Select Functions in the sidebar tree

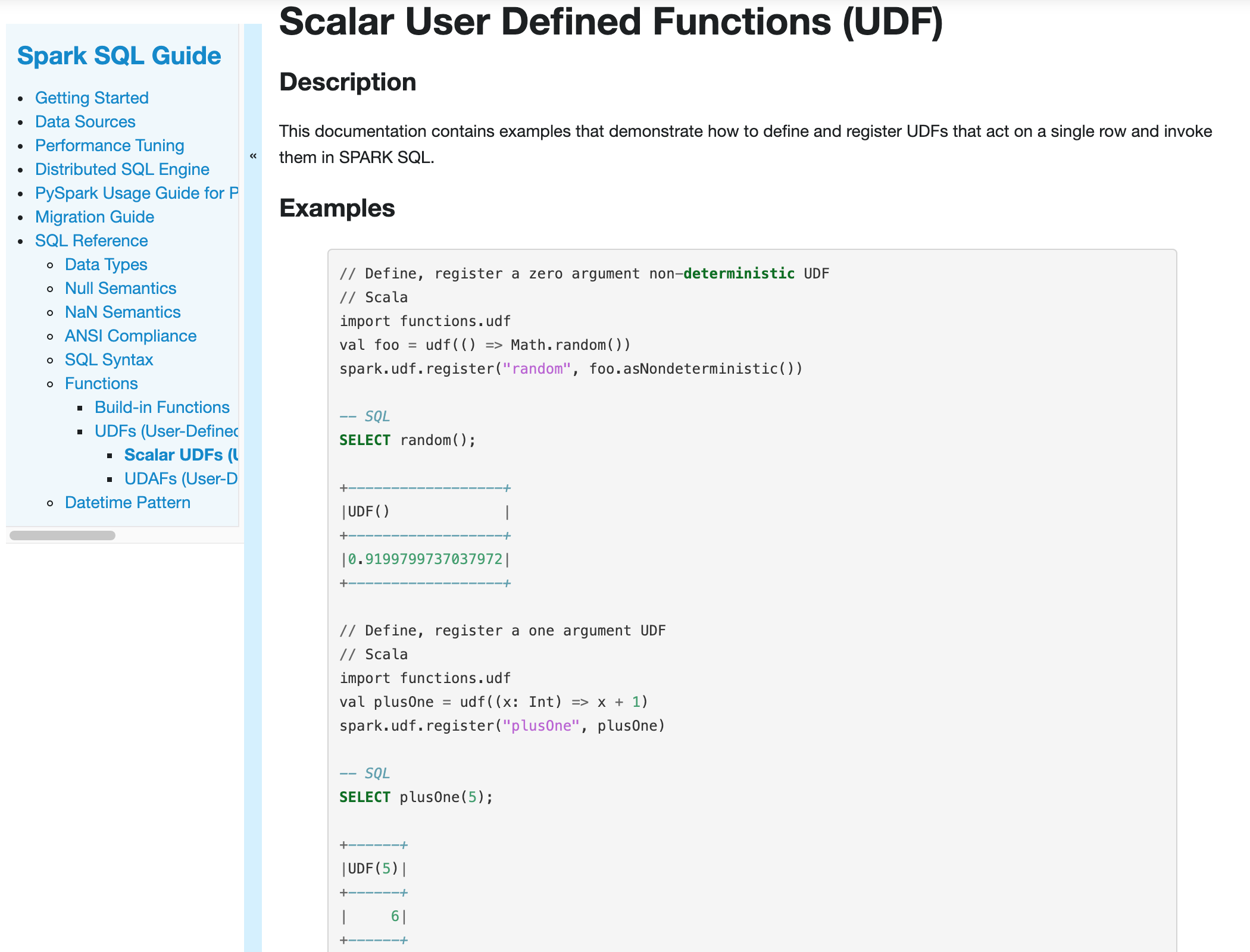(x=101, y=383)
